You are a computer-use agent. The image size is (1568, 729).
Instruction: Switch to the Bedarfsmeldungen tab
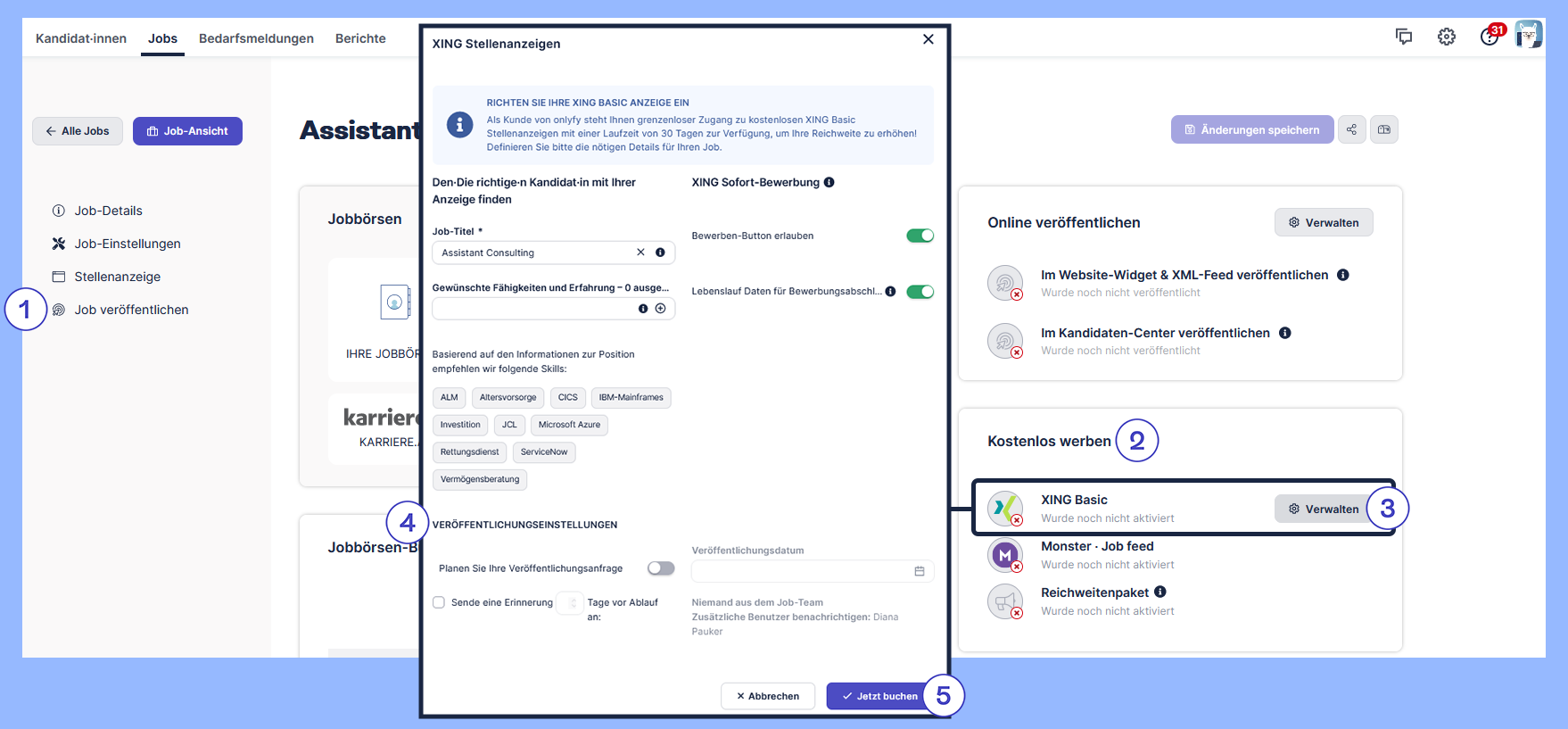click(x=256, y=38)
